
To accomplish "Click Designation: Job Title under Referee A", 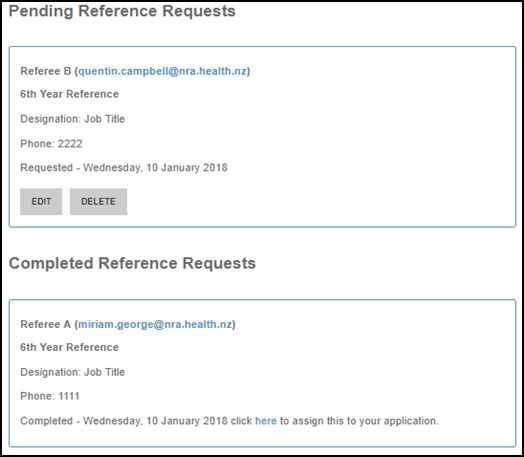I will coord(73,372).
